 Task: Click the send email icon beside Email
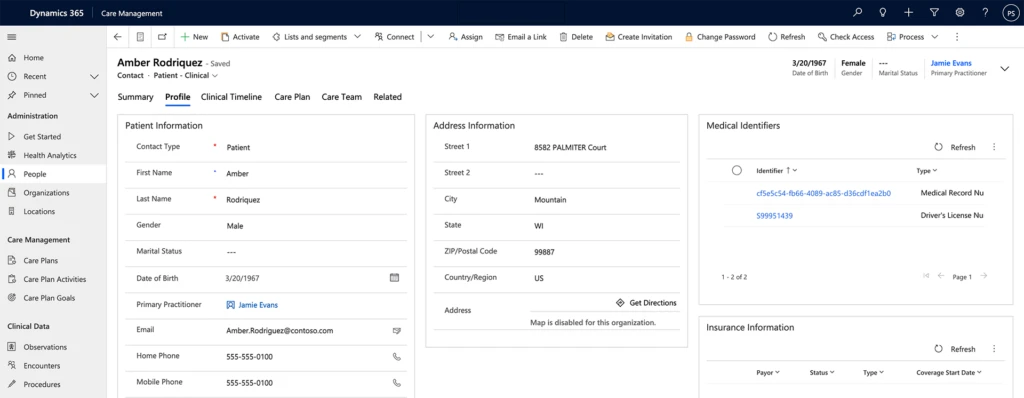click(396, 331)
